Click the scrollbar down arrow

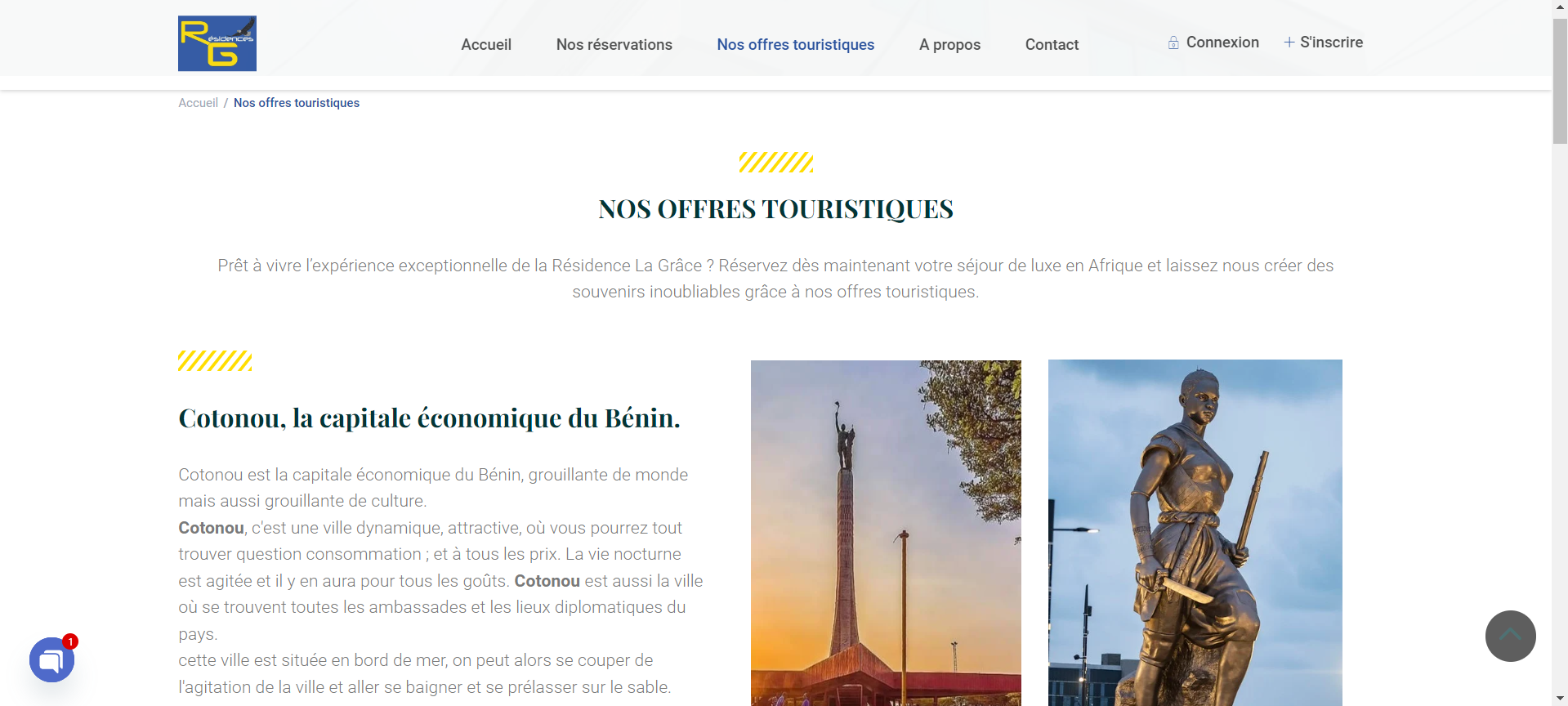click(1560, 699)
